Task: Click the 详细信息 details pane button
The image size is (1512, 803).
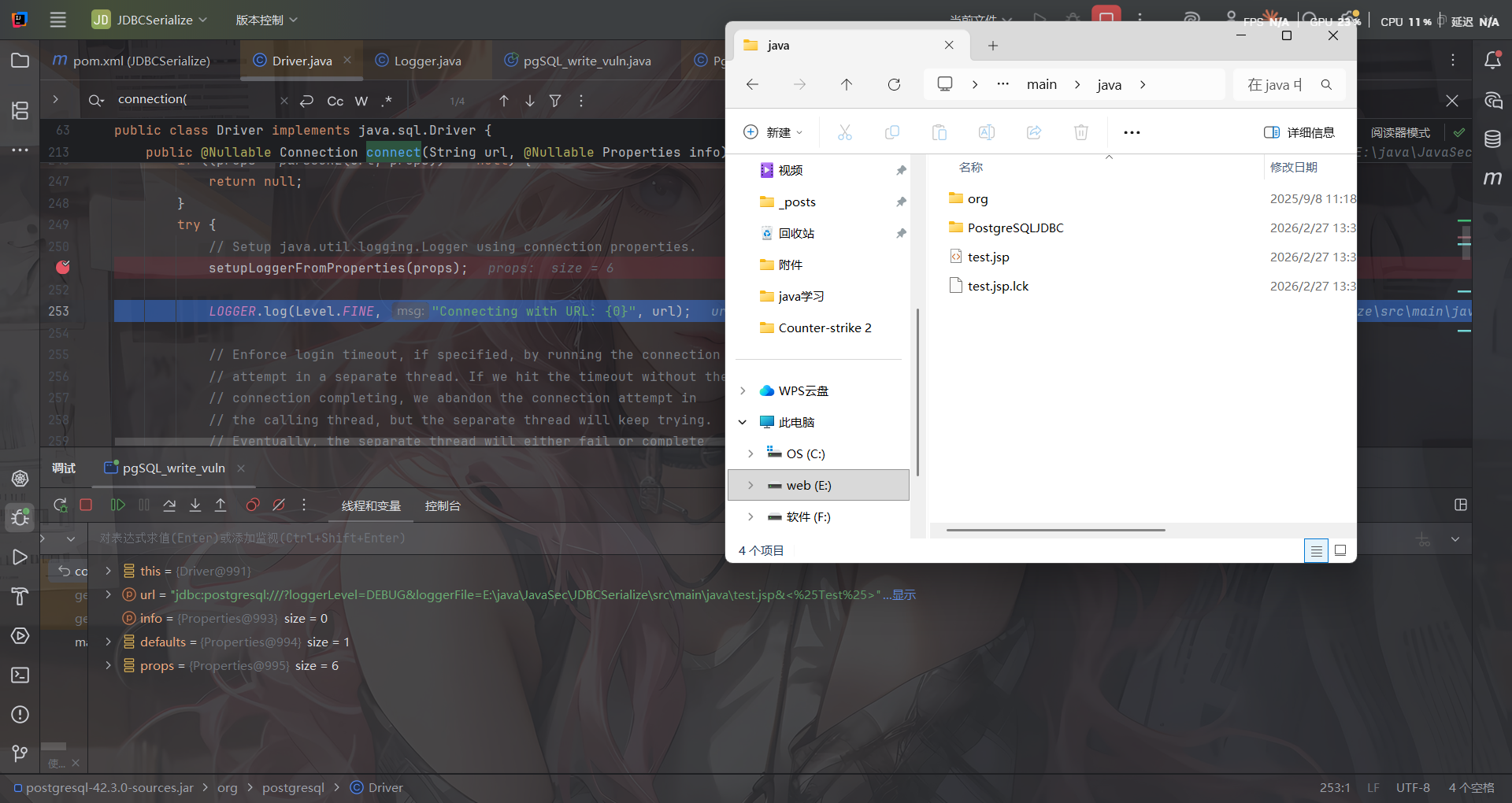Action: coord(1299,132)
